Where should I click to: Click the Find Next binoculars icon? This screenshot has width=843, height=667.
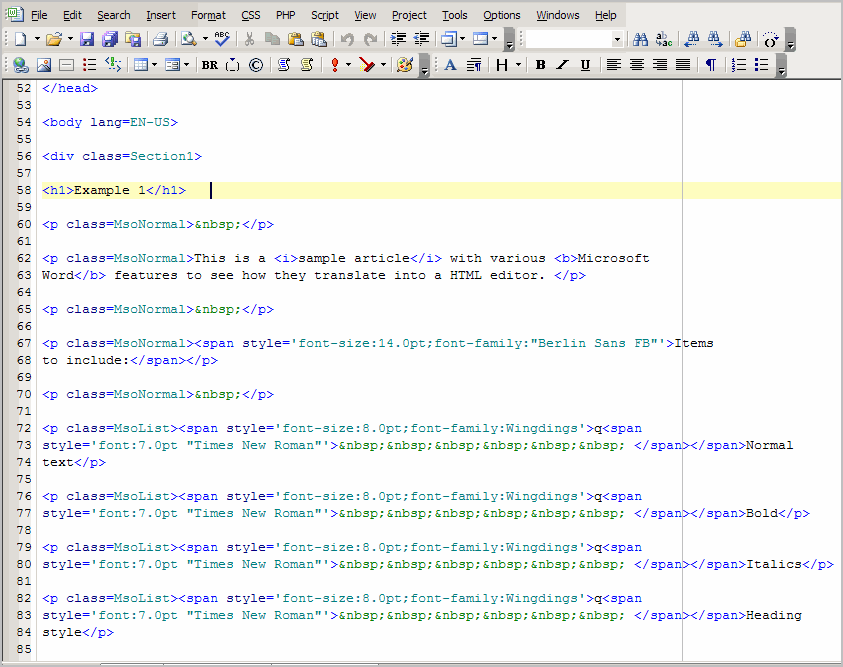pyautogui.click(x=715, y=39)
